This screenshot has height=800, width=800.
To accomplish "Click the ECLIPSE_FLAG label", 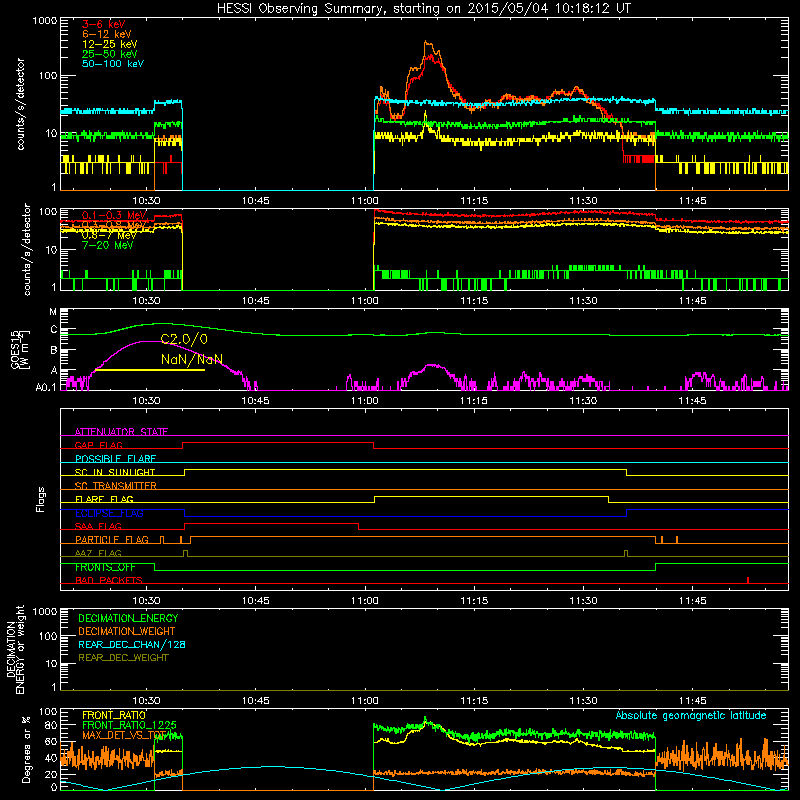I will pos(109,513).
